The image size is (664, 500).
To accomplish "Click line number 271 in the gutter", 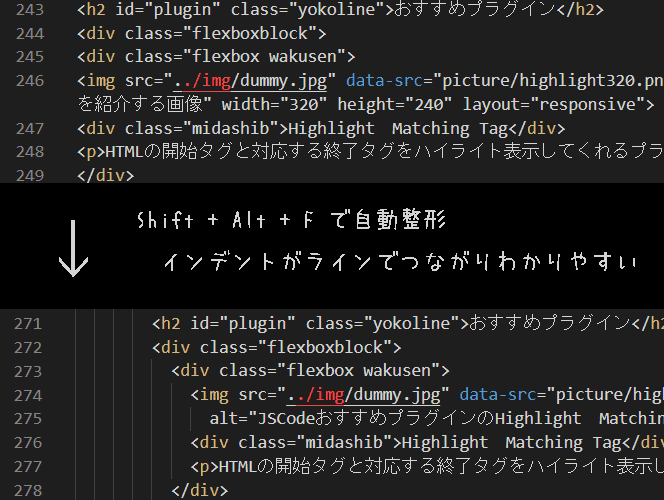I will pos(28,324).
